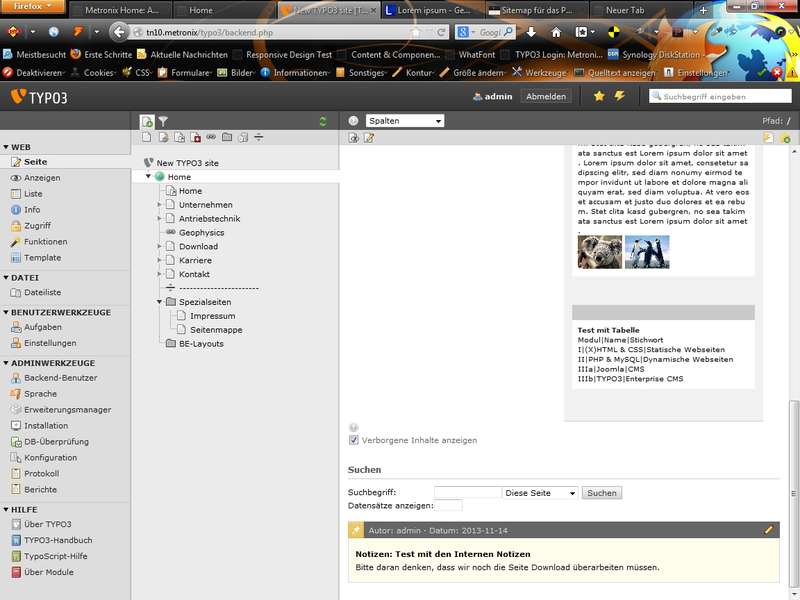Click the bookmarks star icon in top bar

[x=599, y=96]
